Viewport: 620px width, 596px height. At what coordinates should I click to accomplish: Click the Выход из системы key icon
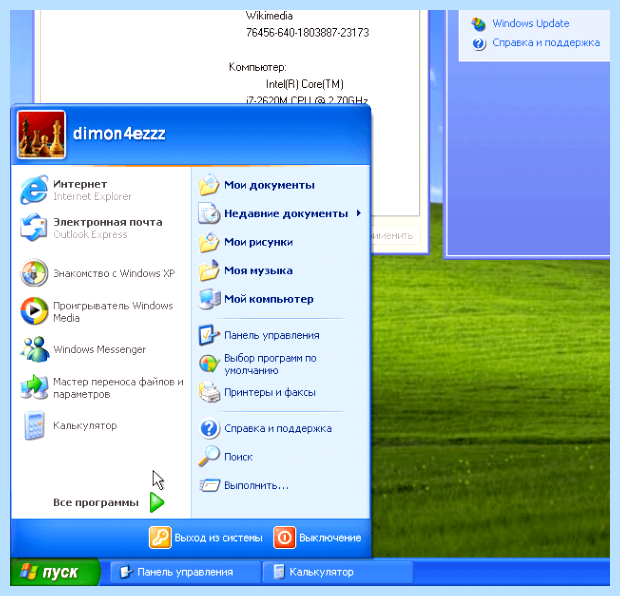(160, 537)
